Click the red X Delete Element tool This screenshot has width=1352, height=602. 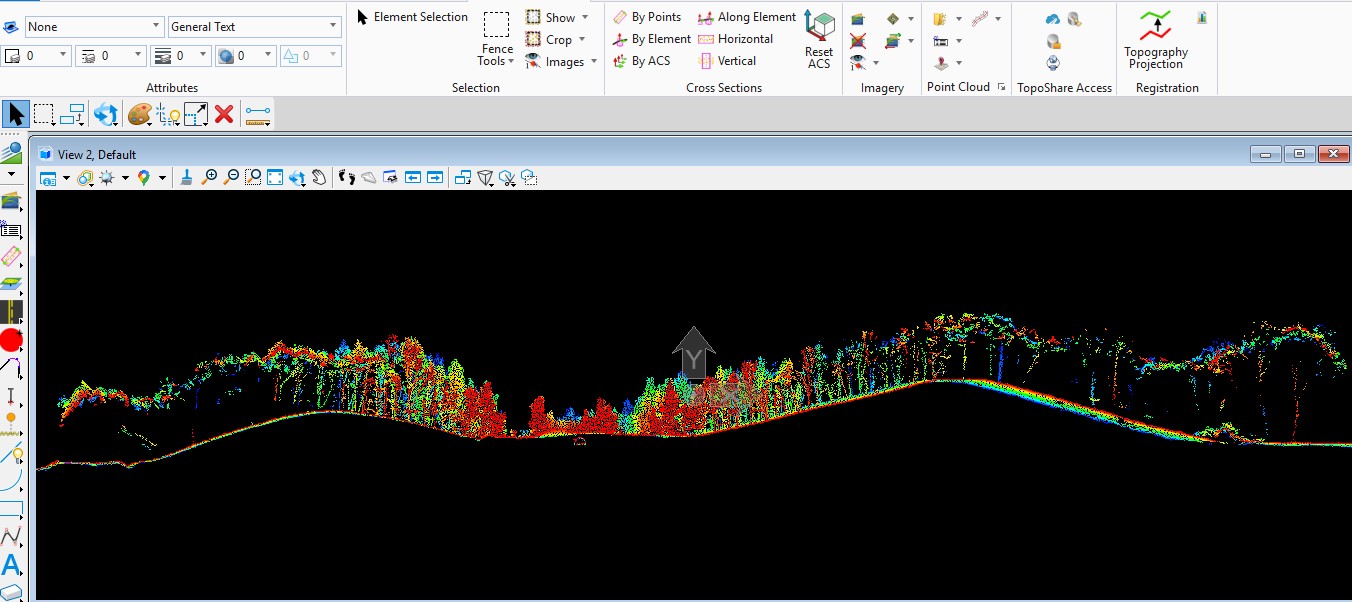224,114
